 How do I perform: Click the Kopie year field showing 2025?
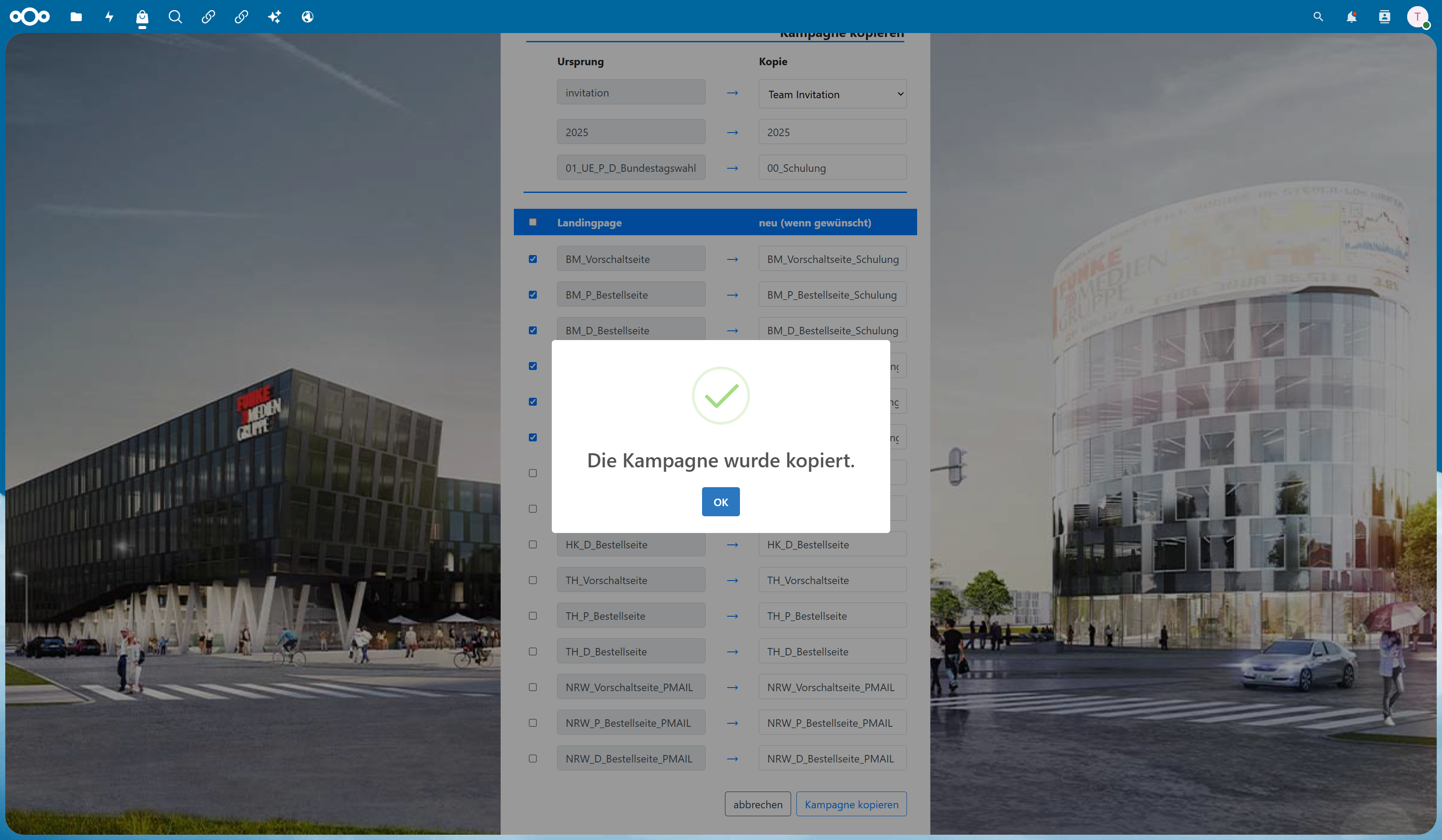tap(832, 132)
